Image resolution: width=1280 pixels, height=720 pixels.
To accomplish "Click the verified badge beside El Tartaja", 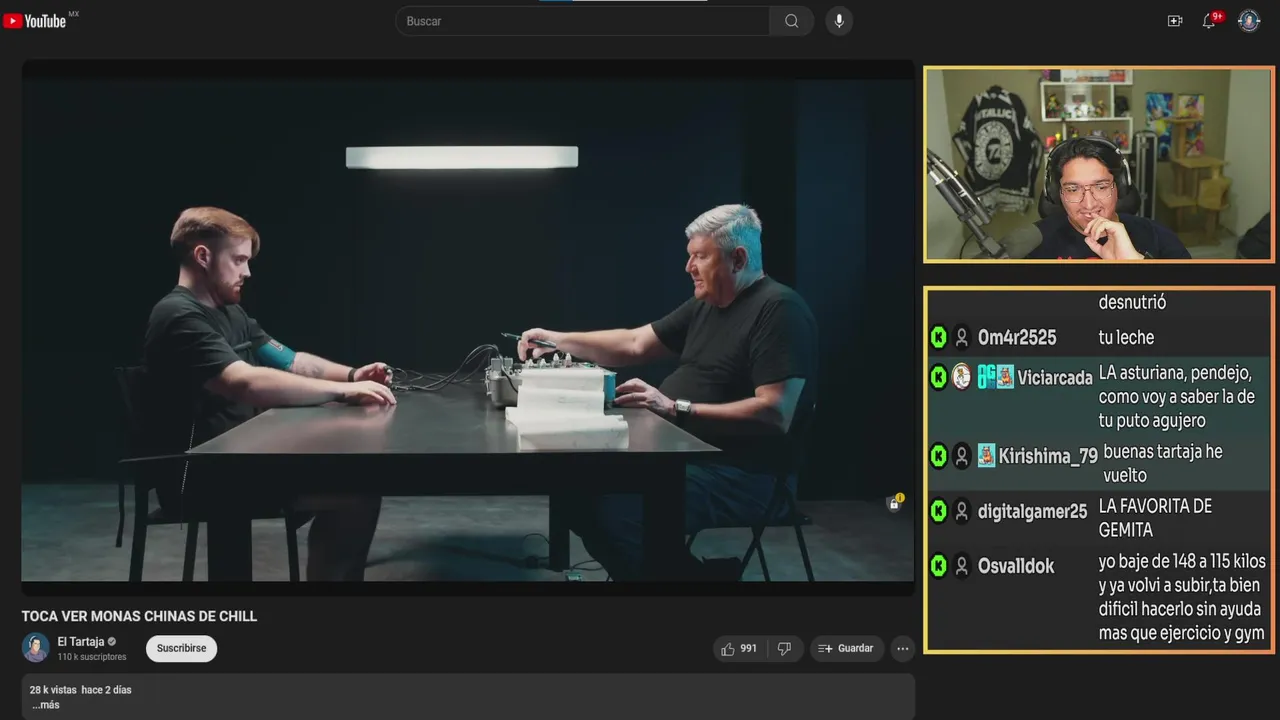I will coord(112,642).
